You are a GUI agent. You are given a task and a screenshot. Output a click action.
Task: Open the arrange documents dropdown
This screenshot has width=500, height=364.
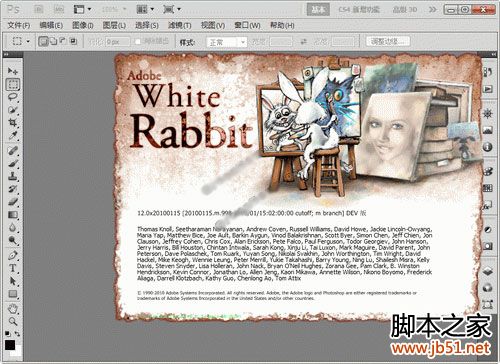145,9
